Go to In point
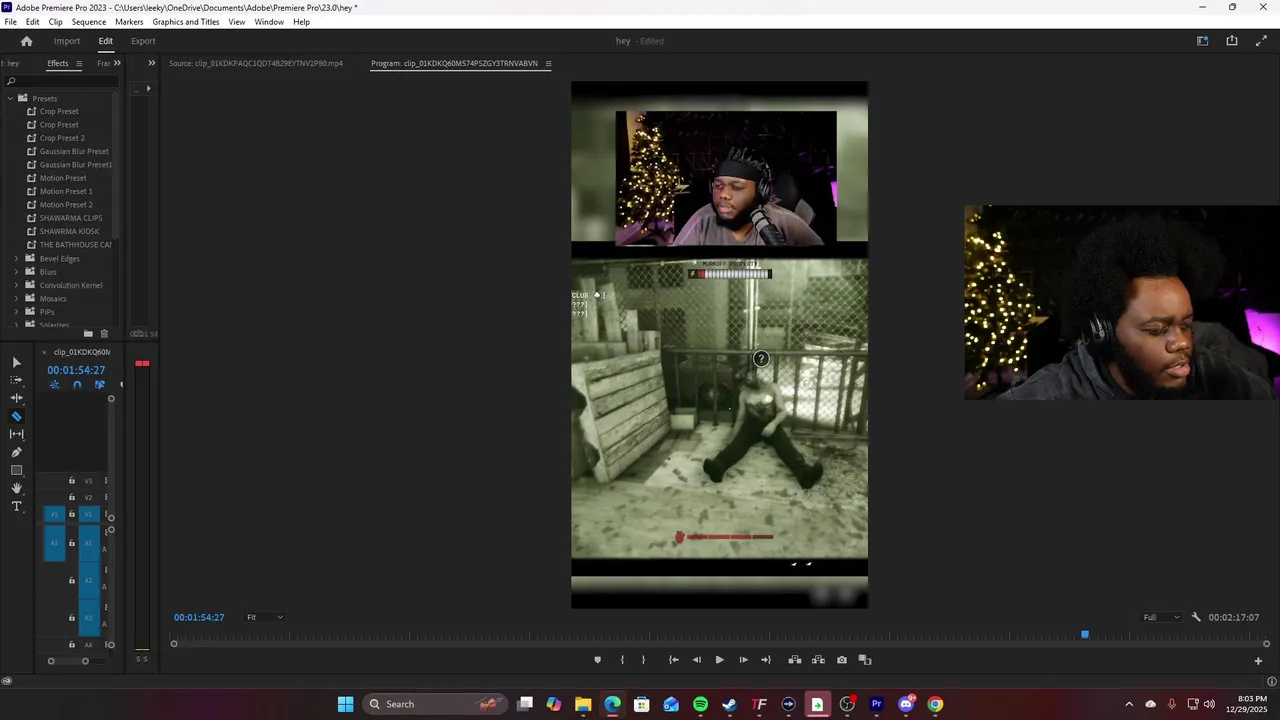 click(674, 660)
